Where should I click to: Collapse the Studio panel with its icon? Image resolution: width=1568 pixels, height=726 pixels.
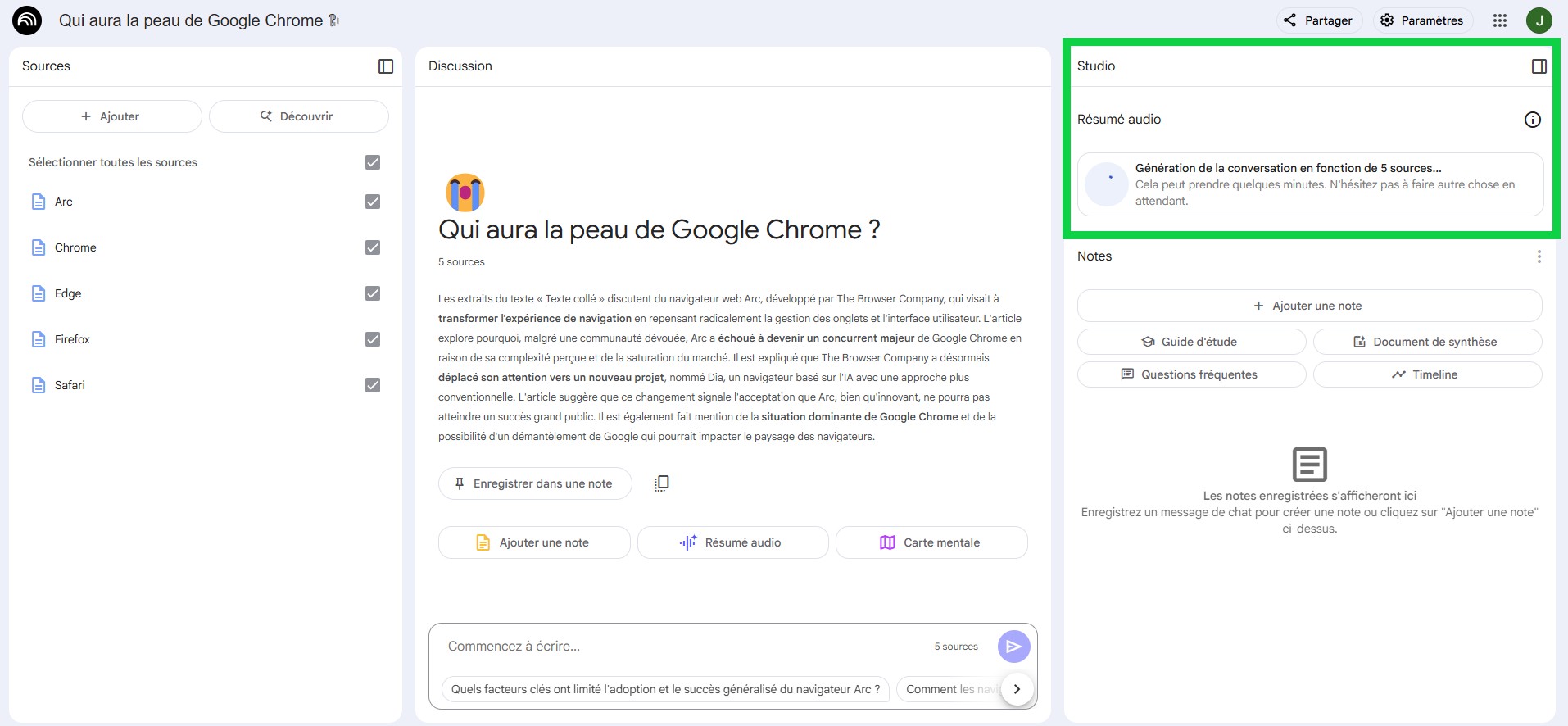[x=1539, y=66]
